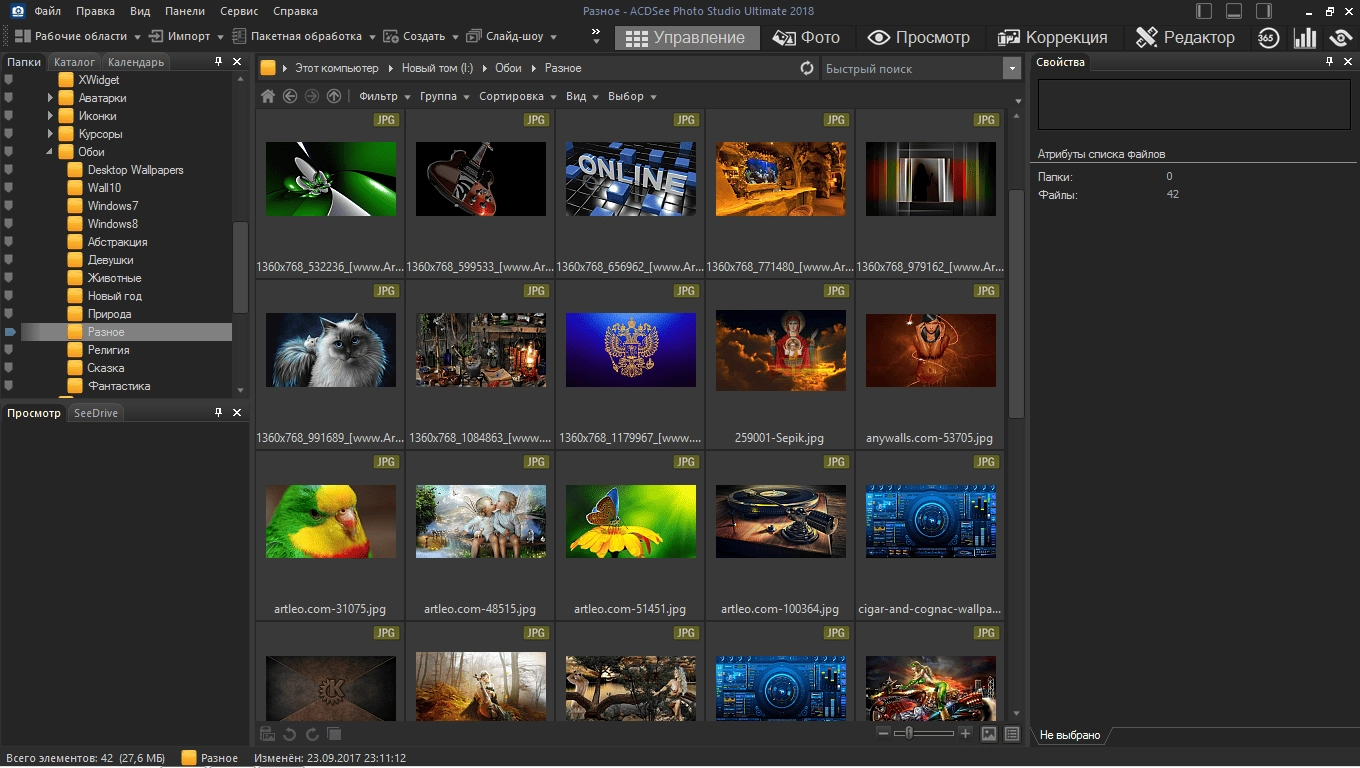Viewport: 1360px width, 768px height.
Task: Switch to Фото mode
Action: 806,38
